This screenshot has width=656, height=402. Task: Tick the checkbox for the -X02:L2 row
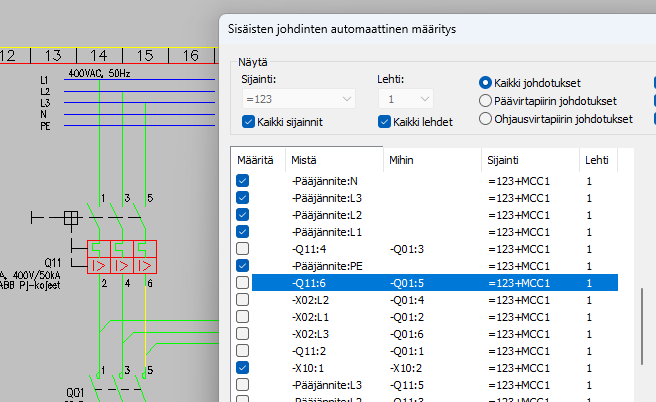(x=242, y=300)
